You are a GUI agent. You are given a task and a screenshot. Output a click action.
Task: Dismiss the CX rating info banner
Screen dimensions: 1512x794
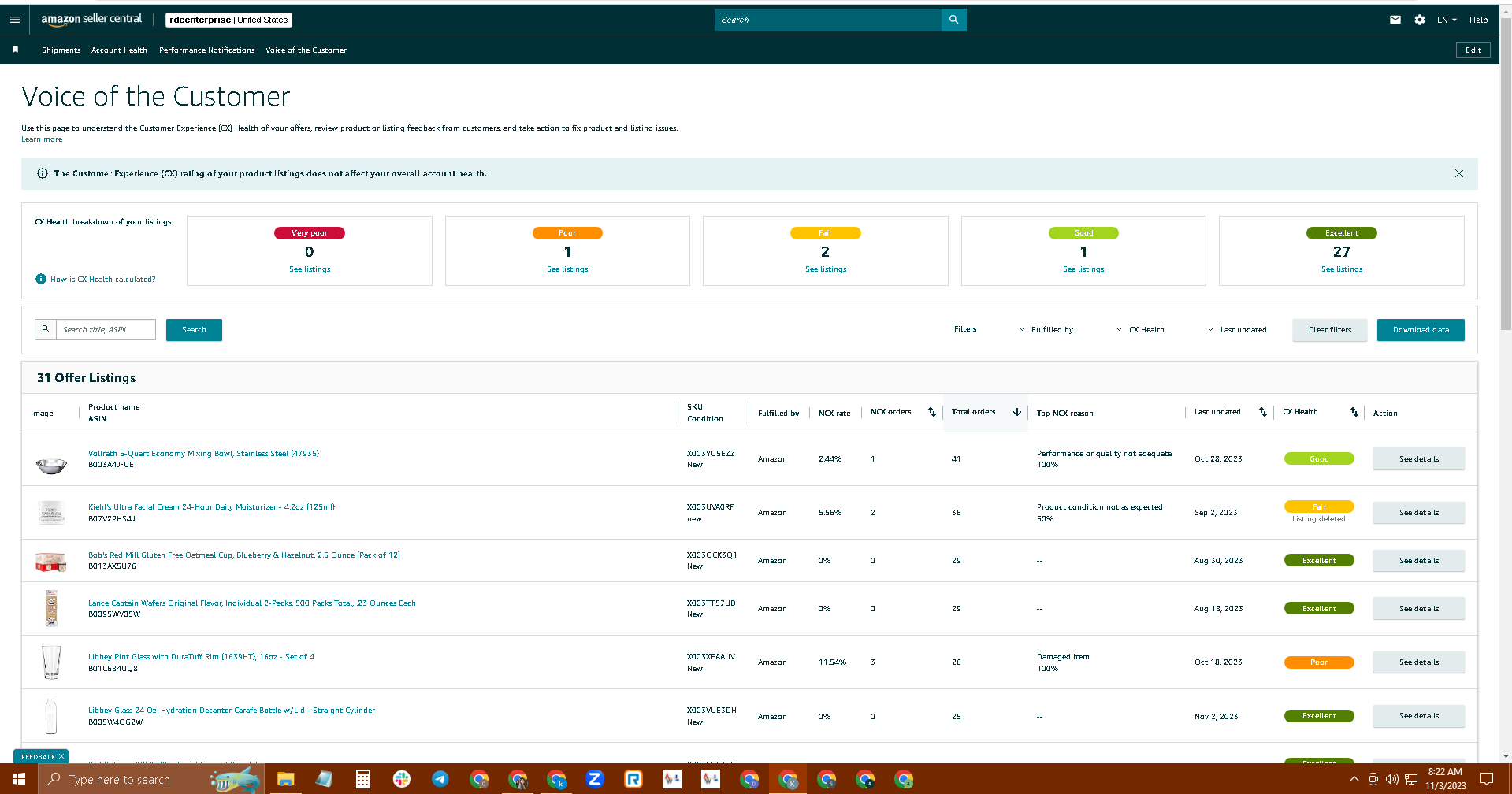1459,173
